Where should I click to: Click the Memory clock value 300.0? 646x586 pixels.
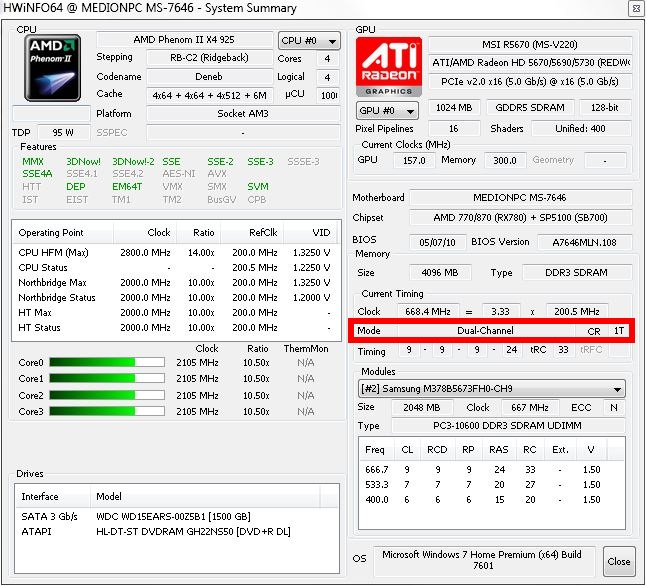point(505,160)
